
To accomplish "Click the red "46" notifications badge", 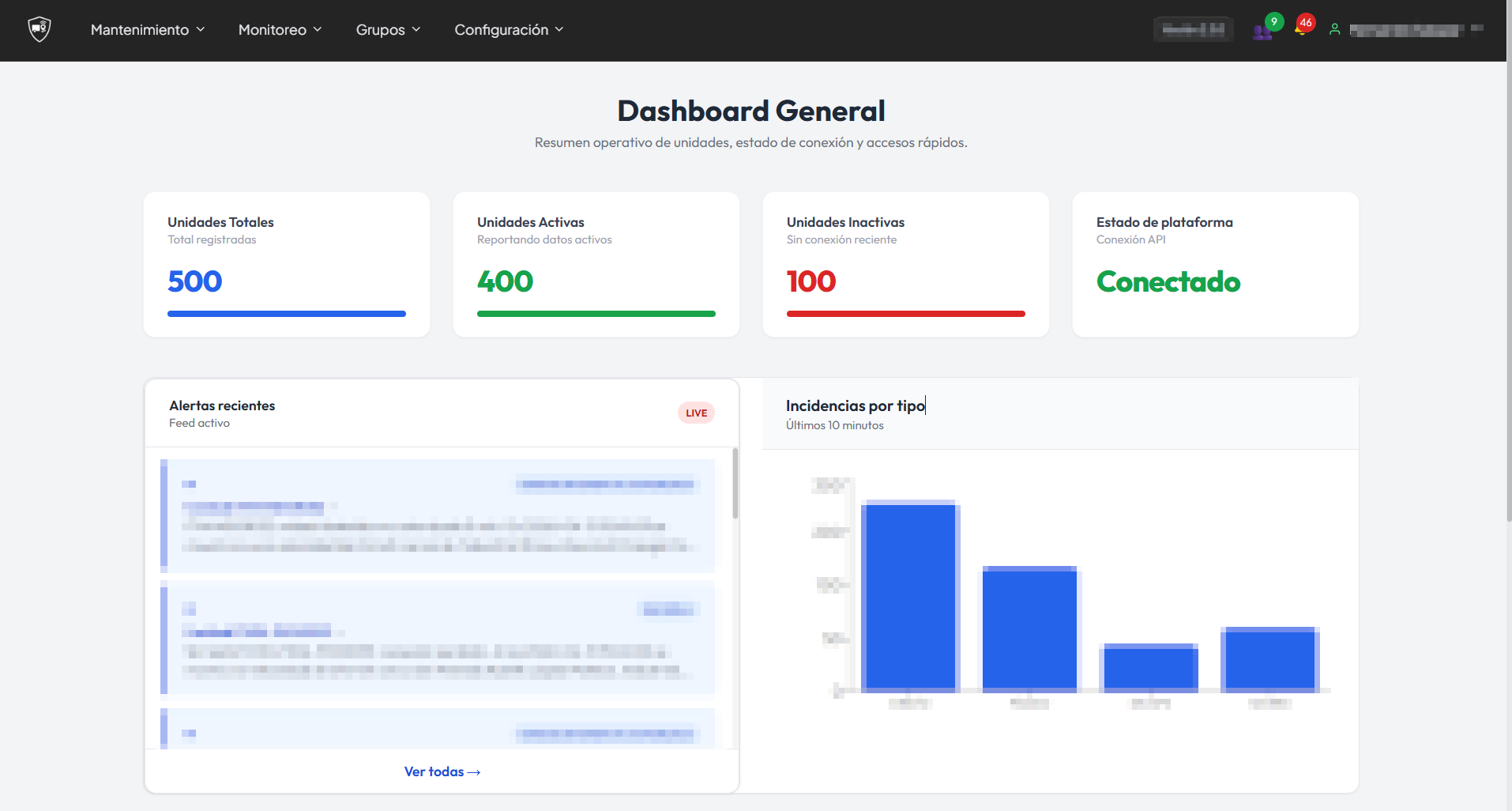I will click(x=1305, y=23).
